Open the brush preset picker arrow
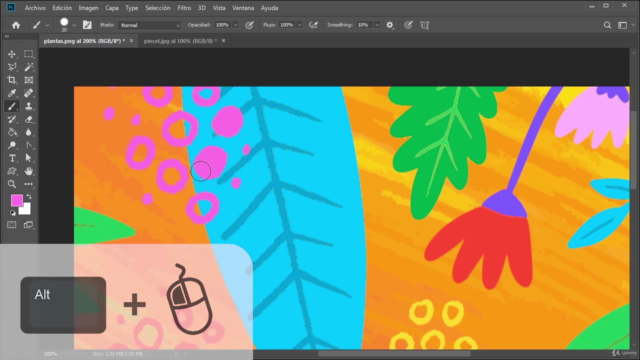 tap(74, 25)
